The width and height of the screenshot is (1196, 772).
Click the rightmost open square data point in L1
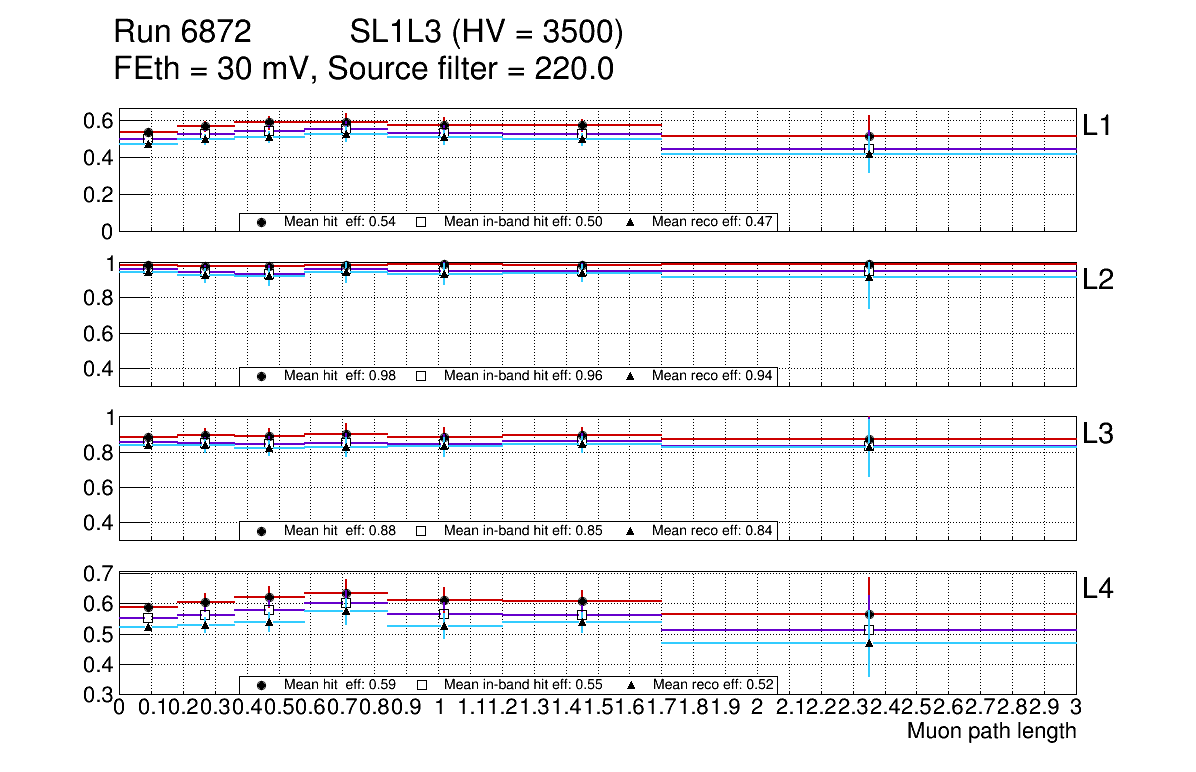tap(869, 149)
